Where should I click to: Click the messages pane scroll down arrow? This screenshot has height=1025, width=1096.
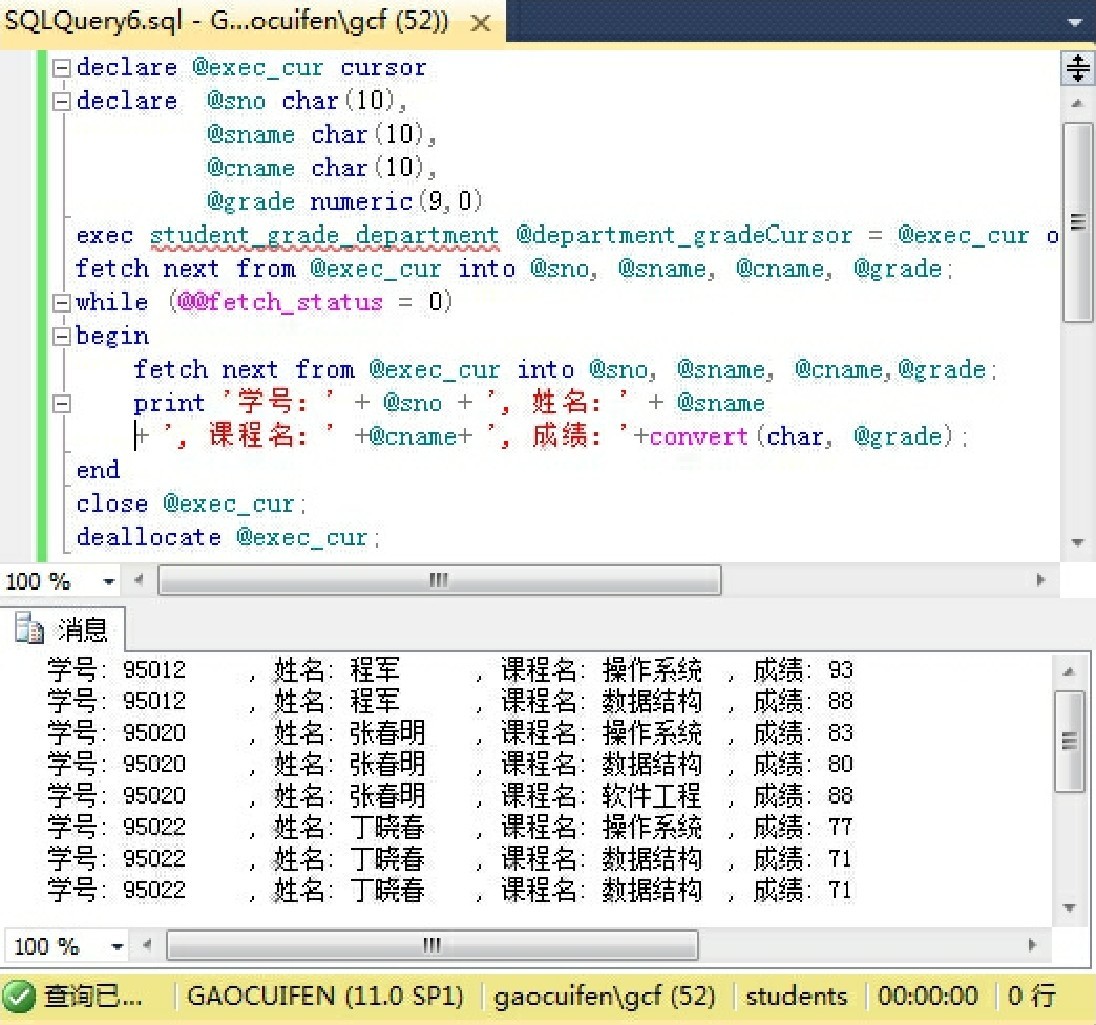pos(1069,908)
